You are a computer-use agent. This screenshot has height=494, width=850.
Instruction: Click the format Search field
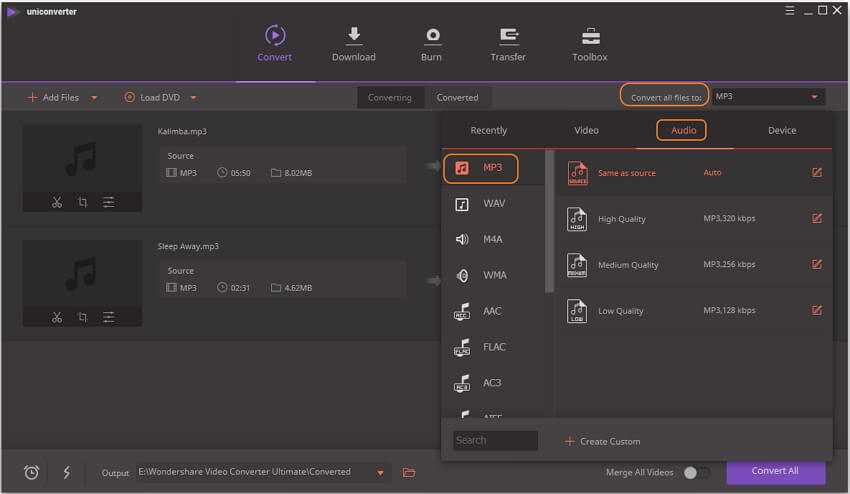495,440
